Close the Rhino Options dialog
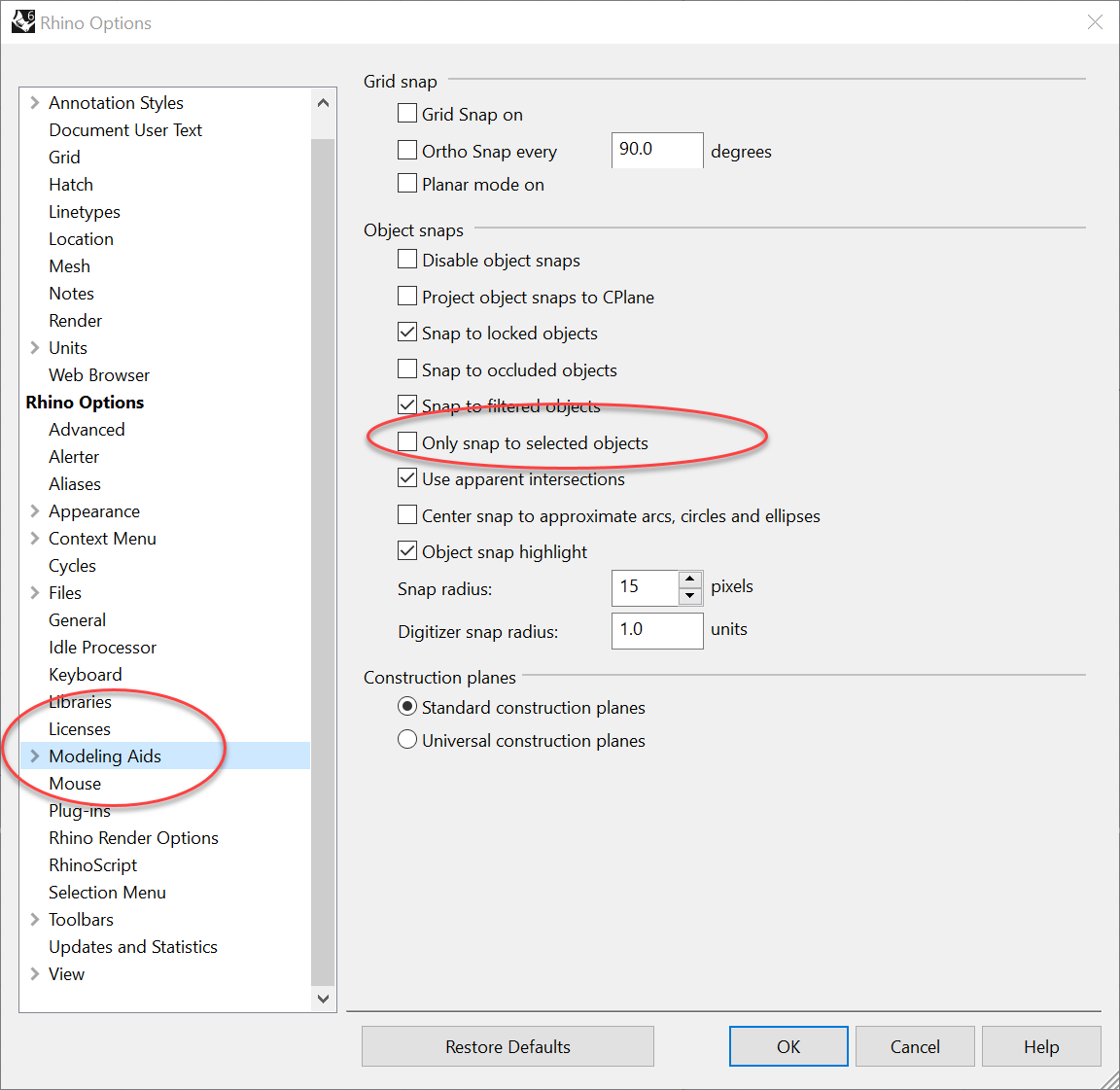 tap(1095, 22)
